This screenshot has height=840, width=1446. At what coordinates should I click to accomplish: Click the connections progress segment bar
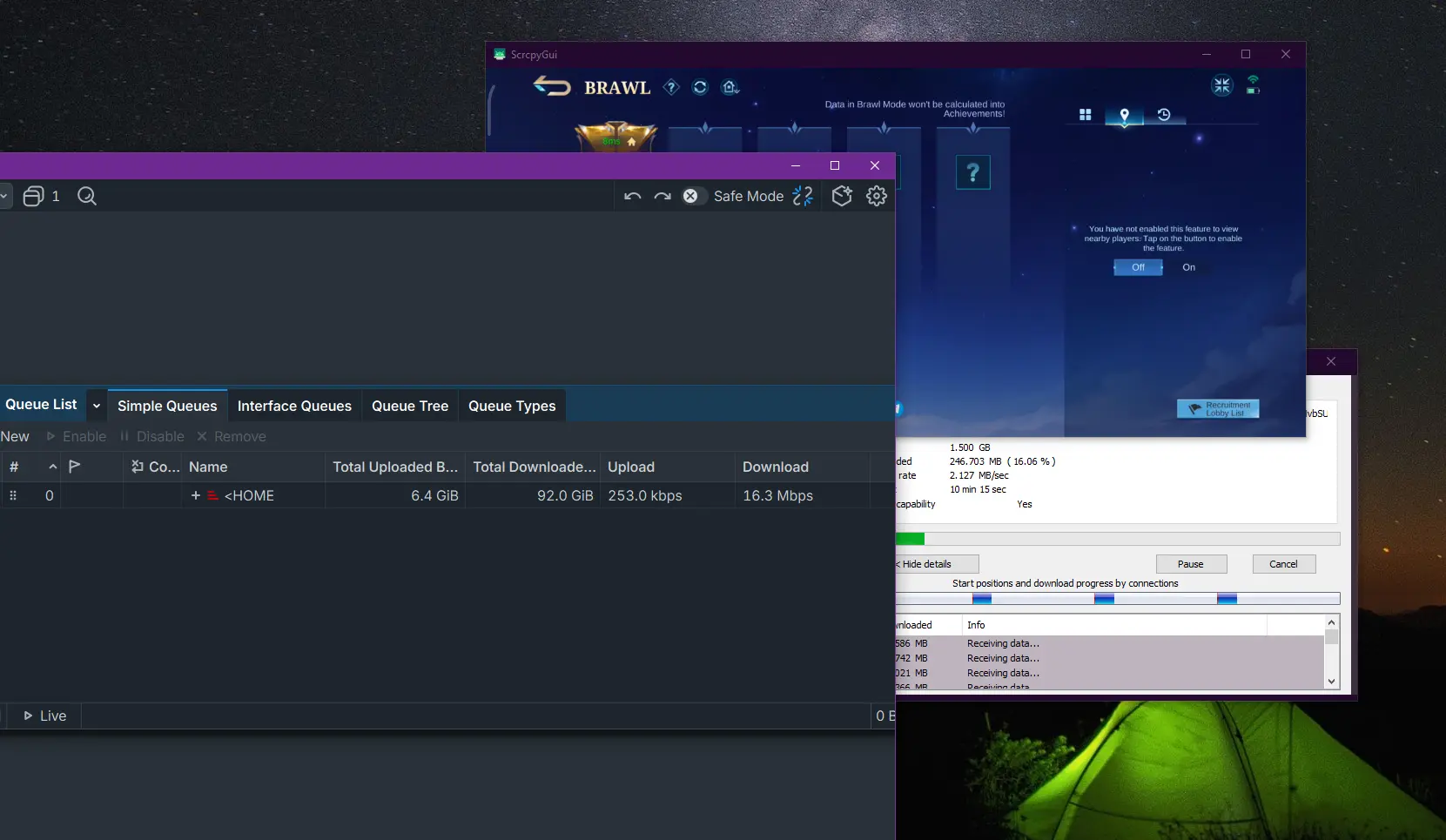point(1118,599)
